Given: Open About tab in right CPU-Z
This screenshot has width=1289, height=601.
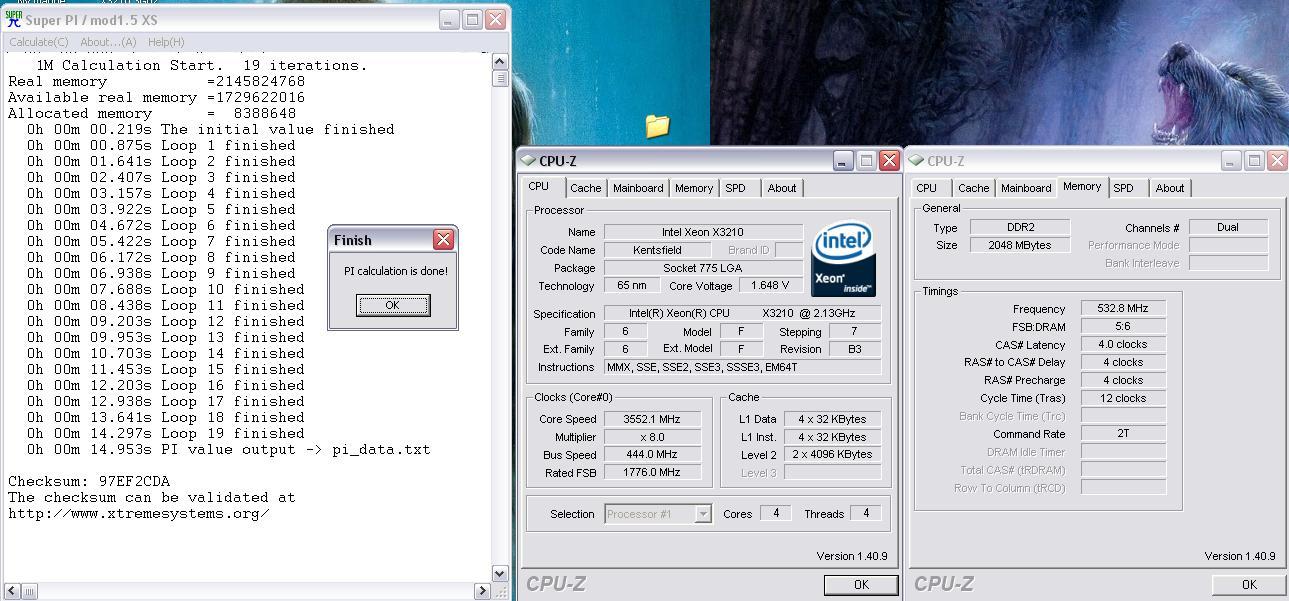Looking at the screenshot, I should (x=1170, y=188).
